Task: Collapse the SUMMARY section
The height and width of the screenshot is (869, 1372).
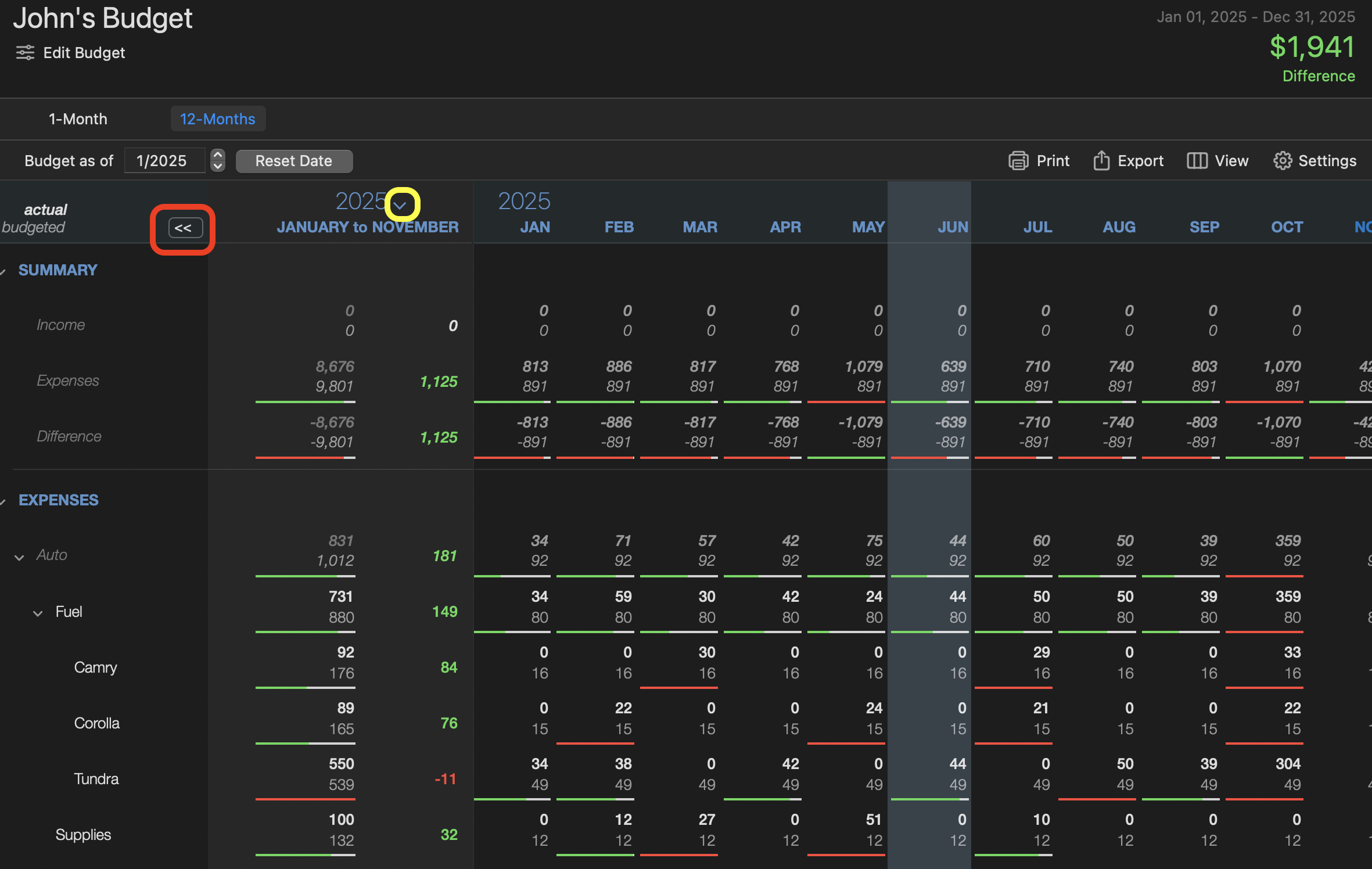Action: tap(3, 271)
